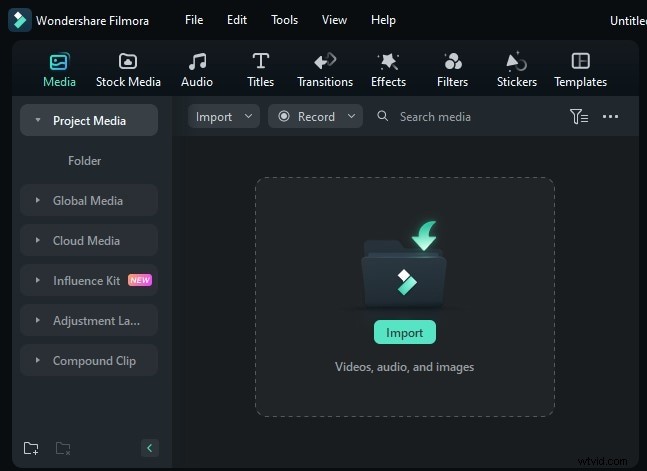Open the View menu
The image size is (647, 471).
click(334, 20)
